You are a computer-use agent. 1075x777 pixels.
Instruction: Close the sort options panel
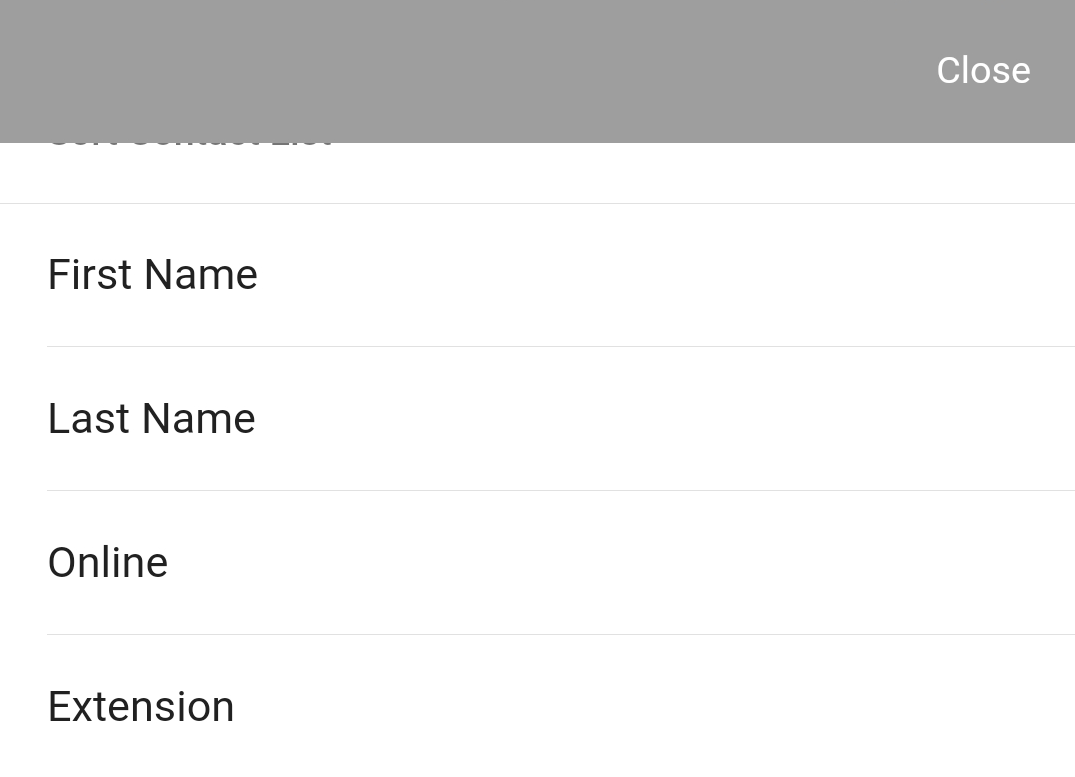point(983,71)
